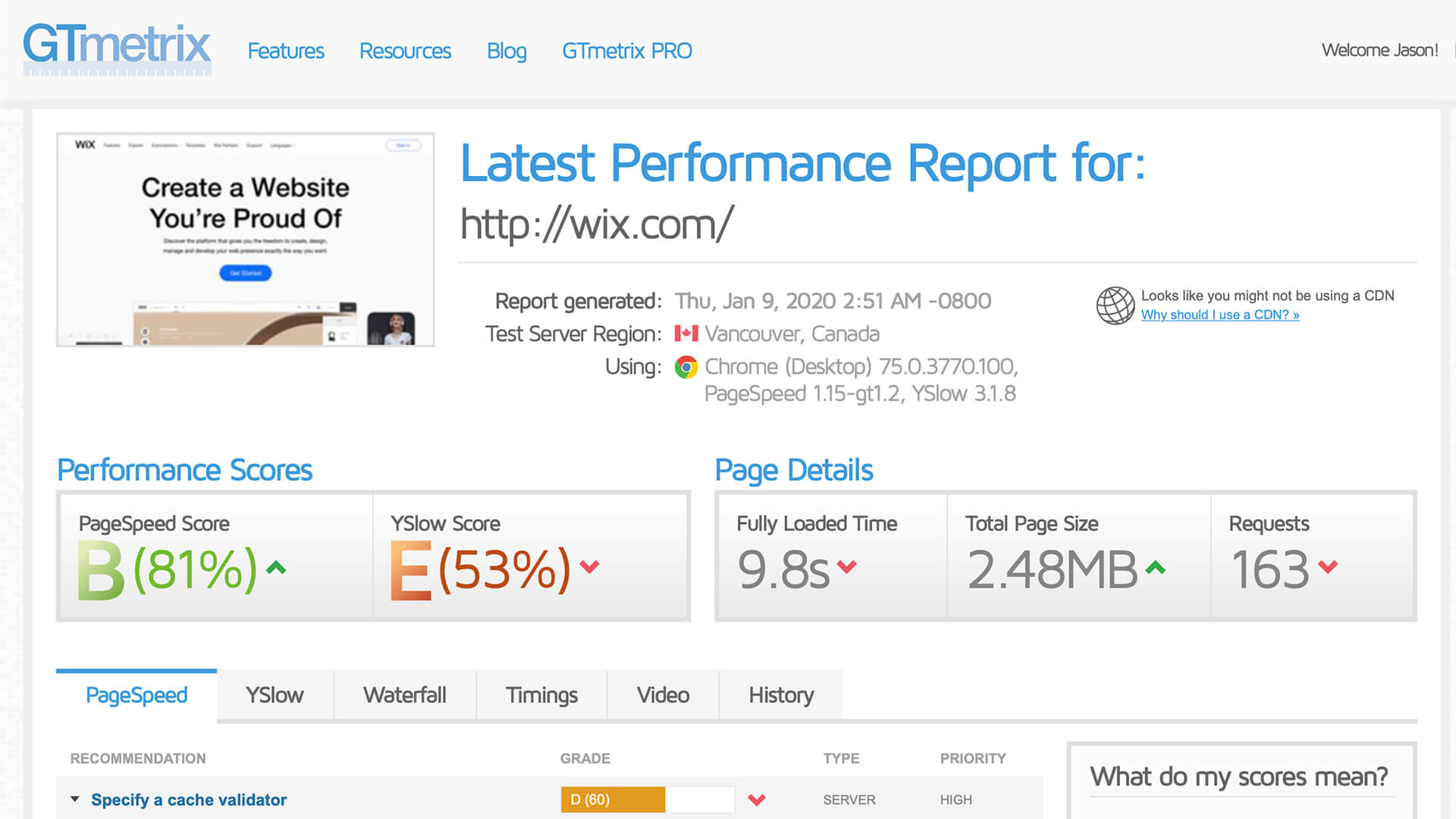Open the 'Why should I use a CDN?' link

(x=1220, y=315)
